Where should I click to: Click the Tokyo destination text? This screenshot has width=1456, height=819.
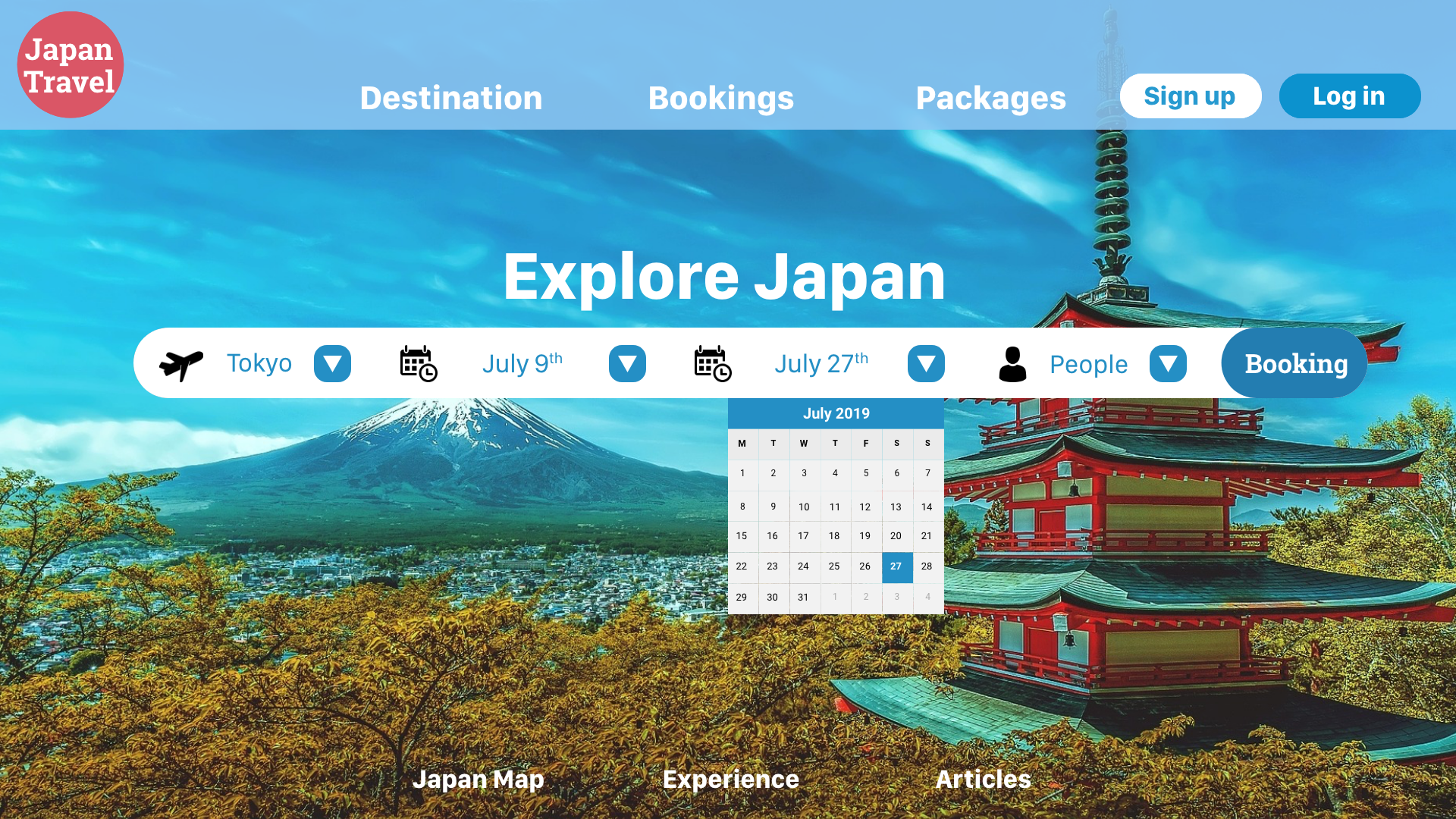point(259,363)
